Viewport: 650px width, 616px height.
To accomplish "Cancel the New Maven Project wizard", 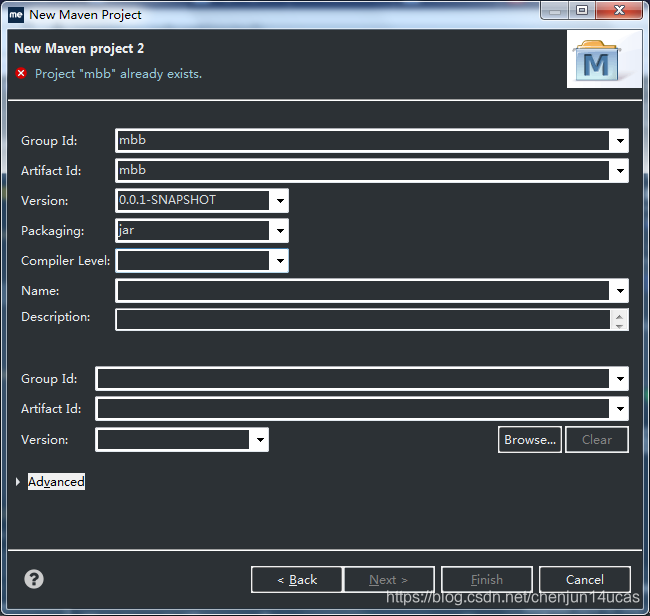I will point(585,580).
